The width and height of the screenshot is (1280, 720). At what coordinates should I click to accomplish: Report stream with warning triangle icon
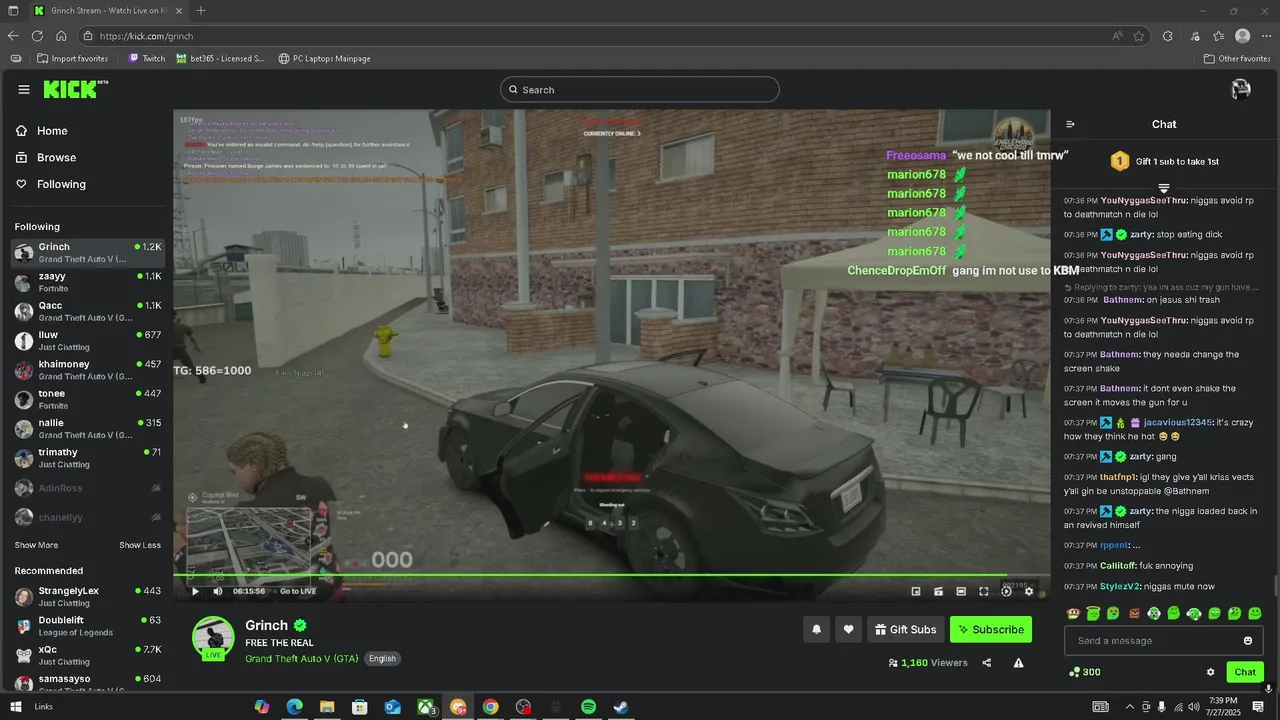point(1019,662)
